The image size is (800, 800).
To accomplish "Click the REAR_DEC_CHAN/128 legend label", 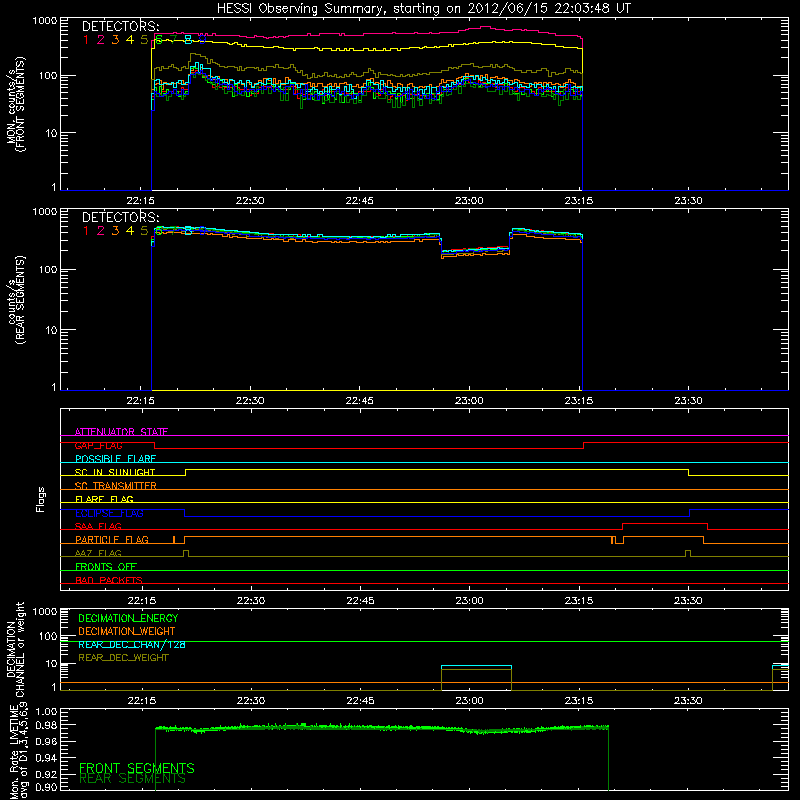I will click(132, 644).
